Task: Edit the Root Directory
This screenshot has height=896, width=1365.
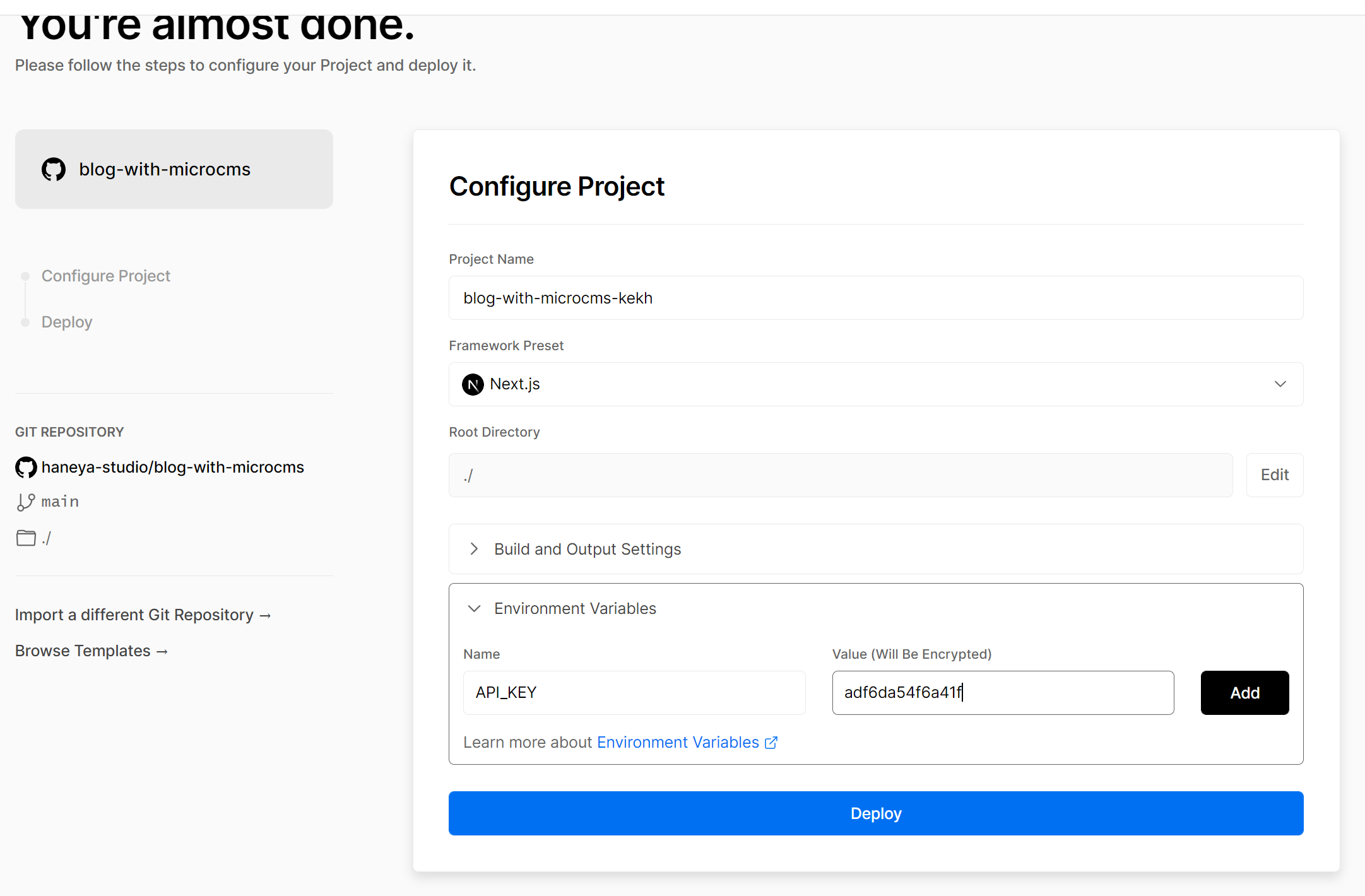Action: pyautogui.click(x=1275, y=475)
